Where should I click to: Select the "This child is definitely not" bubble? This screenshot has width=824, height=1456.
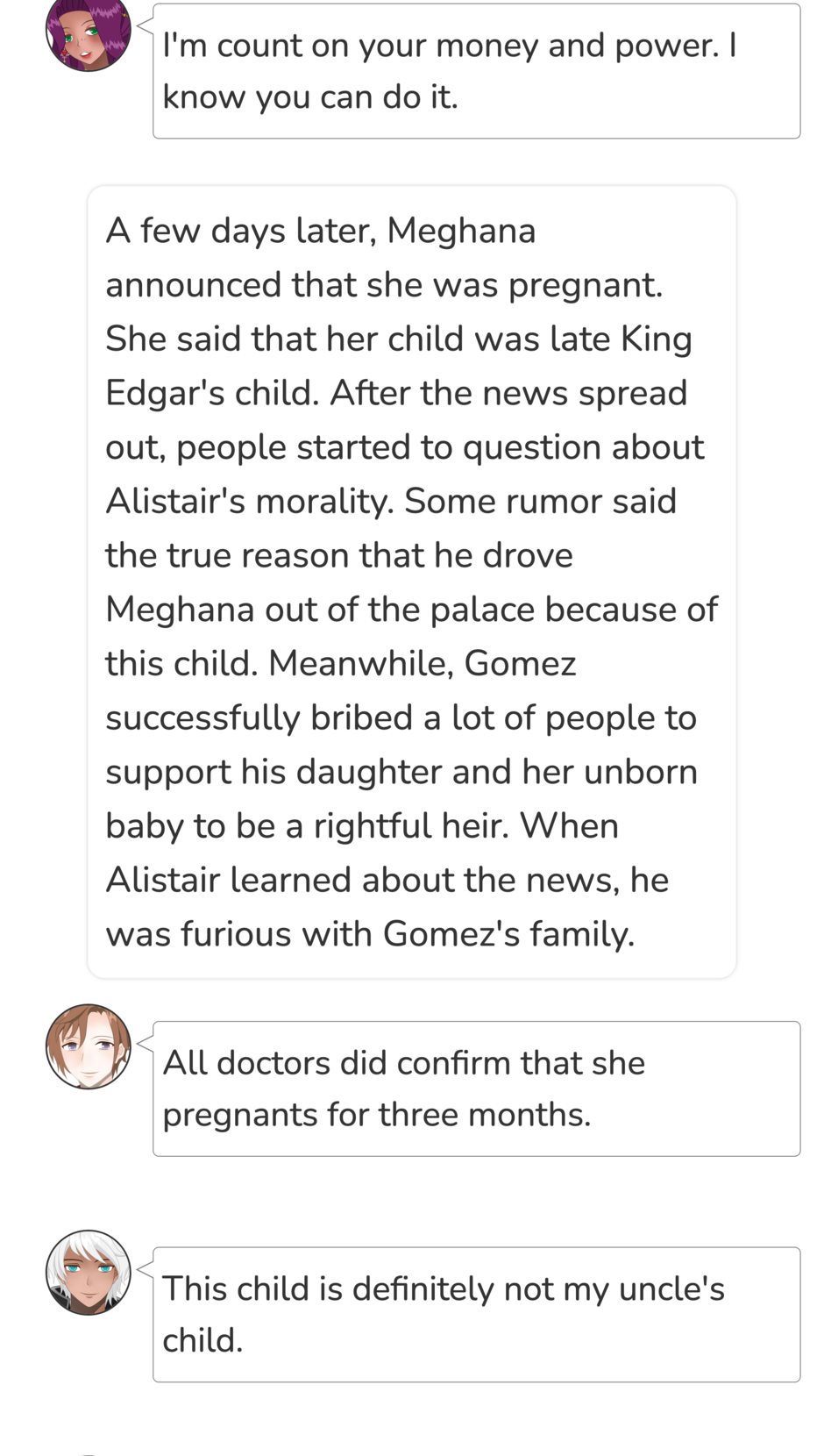tap(476, 1314)
